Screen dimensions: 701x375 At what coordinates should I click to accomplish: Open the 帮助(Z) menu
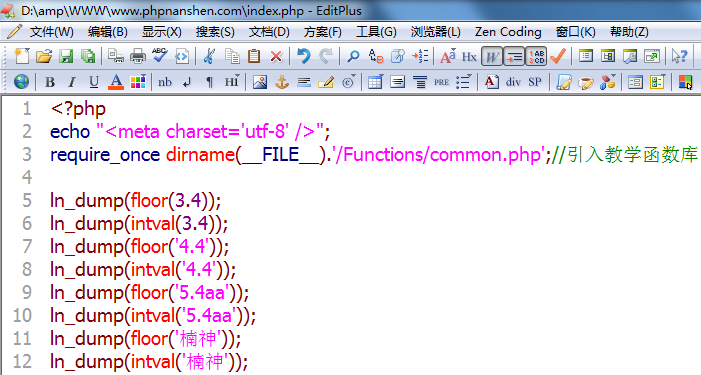(629, 32)
